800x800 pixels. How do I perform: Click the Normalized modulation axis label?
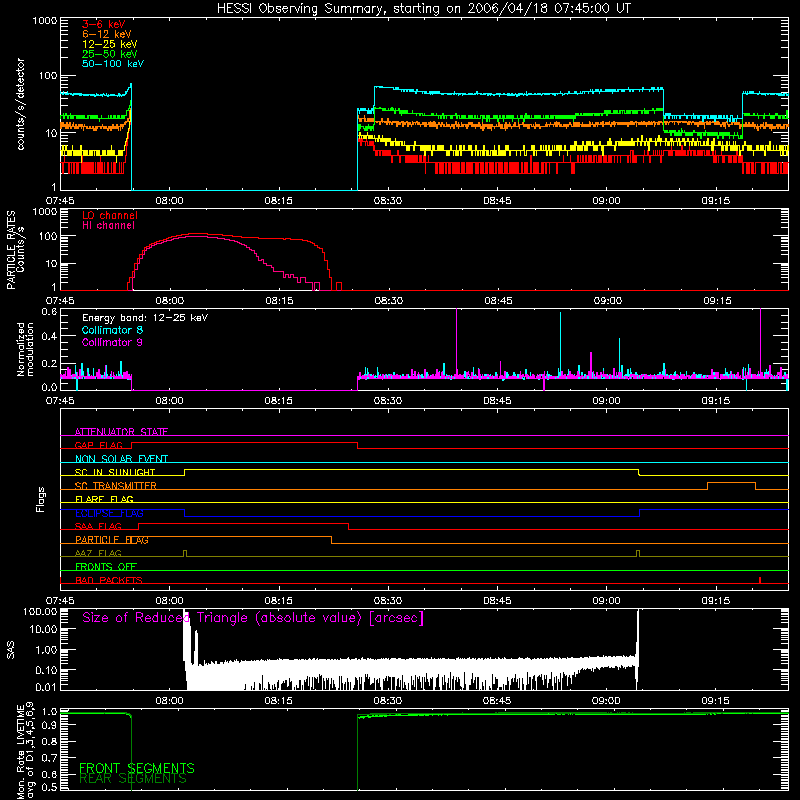click(x=25, y=349)
